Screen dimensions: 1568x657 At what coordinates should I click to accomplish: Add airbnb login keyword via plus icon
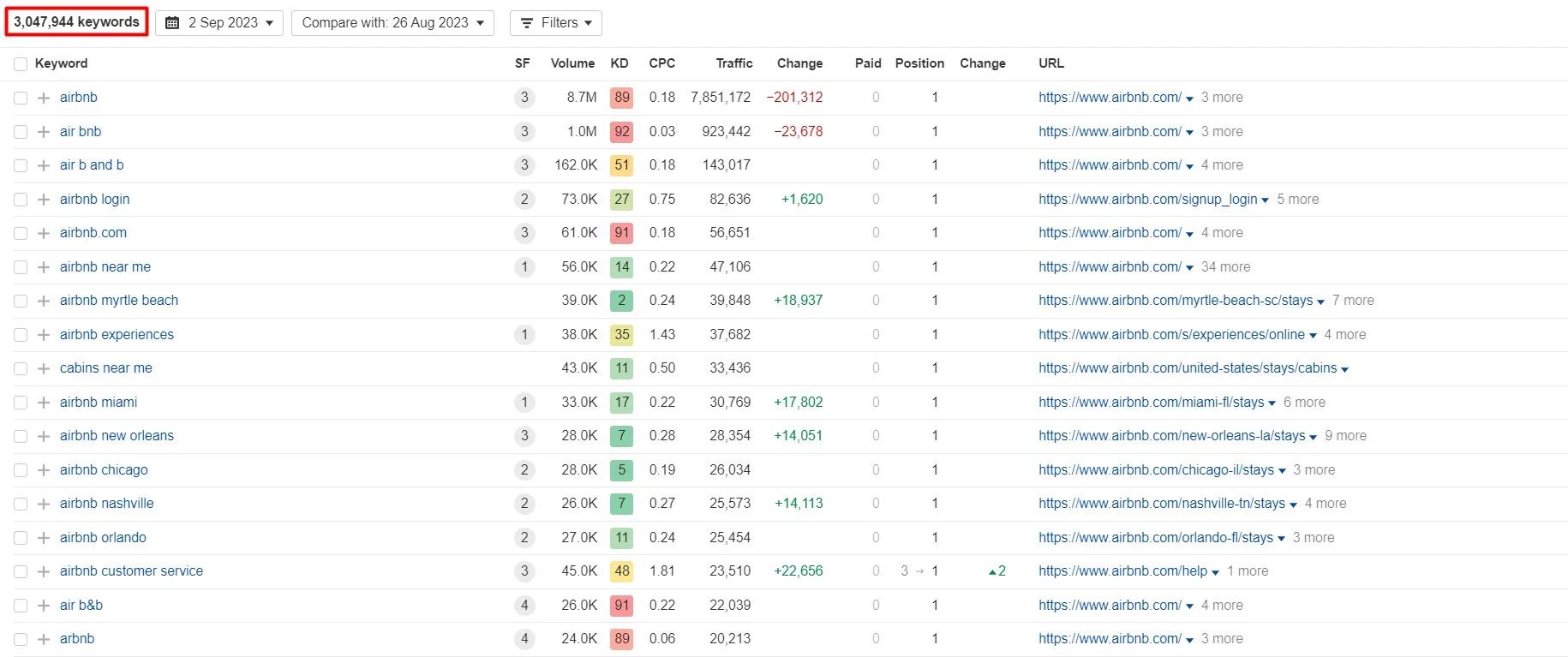[44, 200]
